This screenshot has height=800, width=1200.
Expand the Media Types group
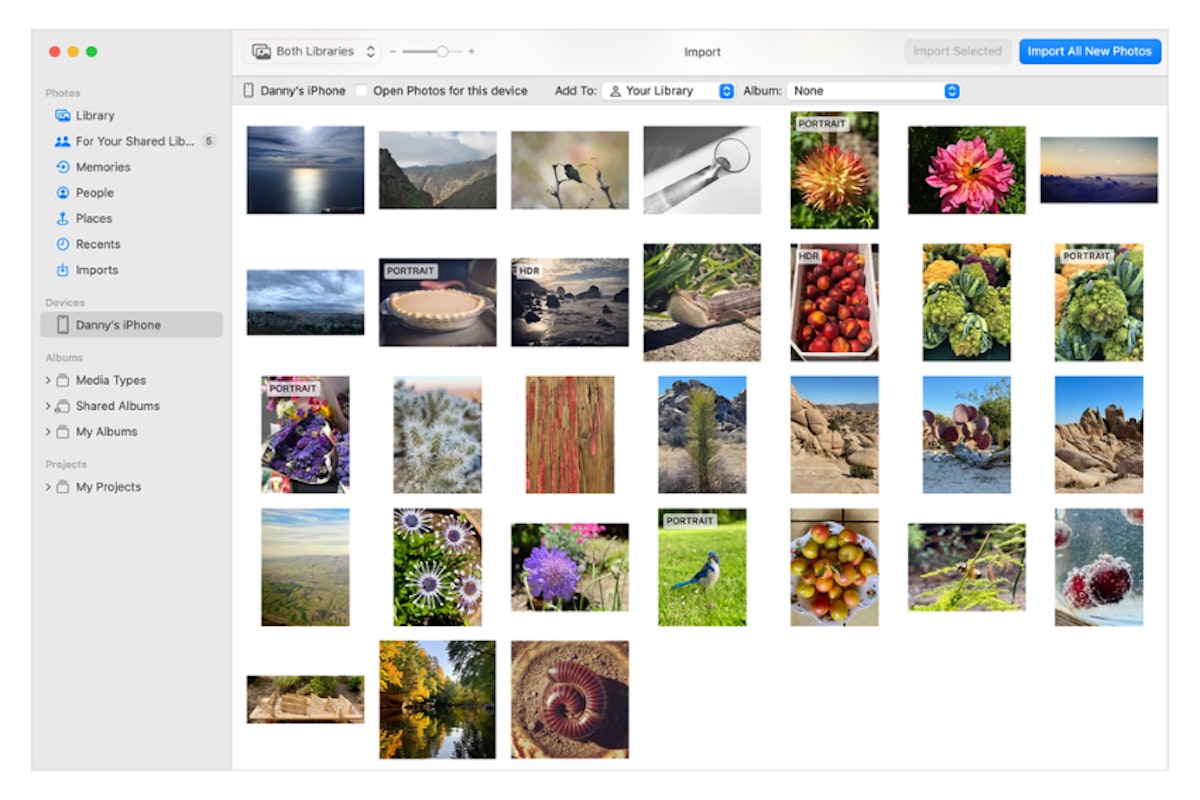click(x=48, y=381)
